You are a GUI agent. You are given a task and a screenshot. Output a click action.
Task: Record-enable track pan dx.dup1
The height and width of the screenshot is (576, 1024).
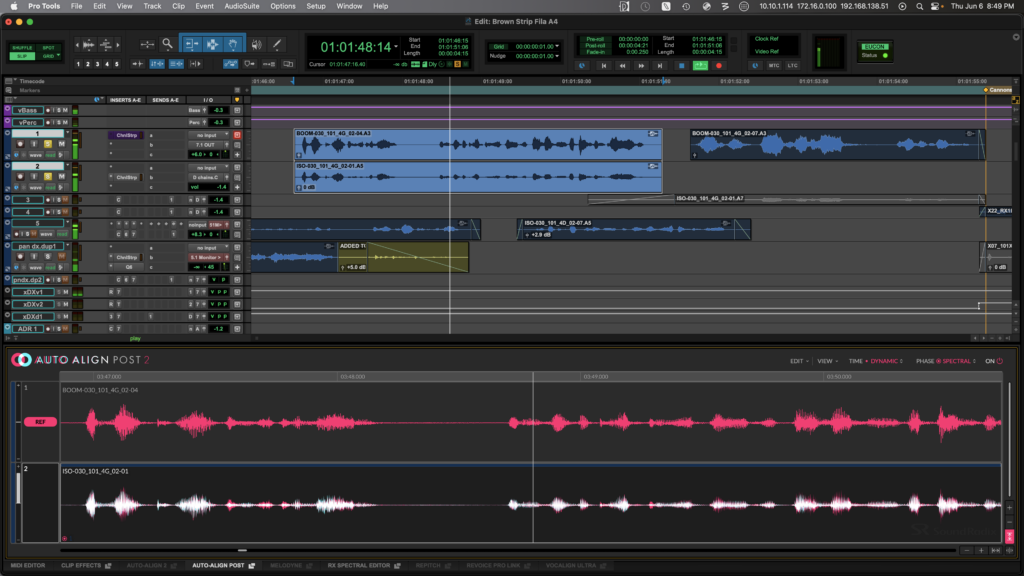click(20, 257)
